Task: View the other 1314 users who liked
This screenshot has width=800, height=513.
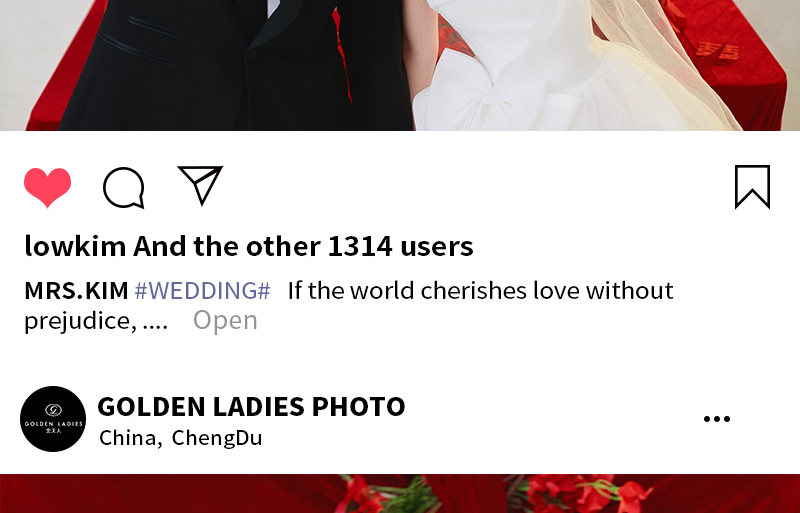Action: (x=303, y=246)
